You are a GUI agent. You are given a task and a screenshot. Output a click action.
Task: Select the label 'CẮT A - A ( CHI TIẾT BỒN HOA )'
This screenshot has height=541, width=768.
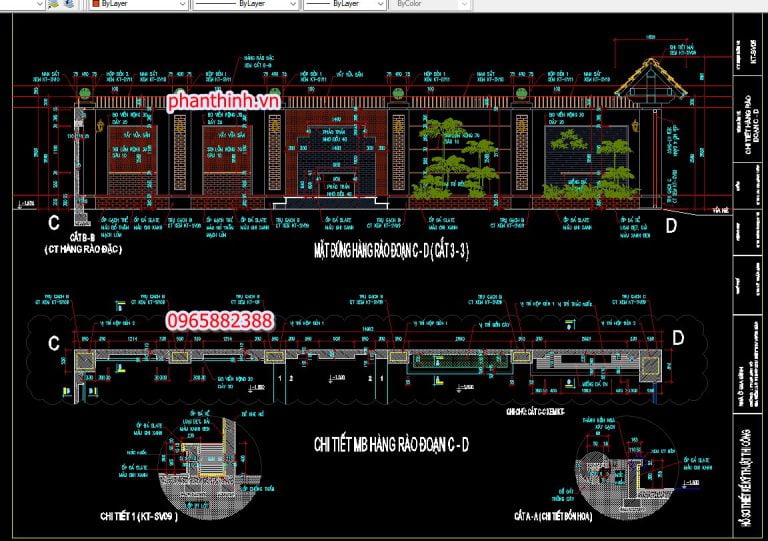coord(553,516)
